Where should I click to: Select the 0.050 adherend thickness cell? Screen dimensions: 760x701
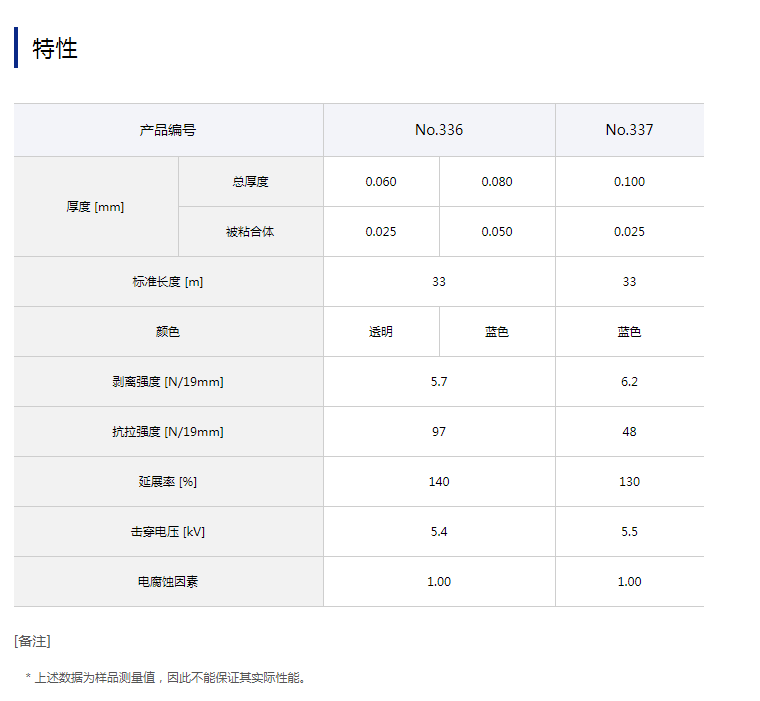(x=497, y=232)
